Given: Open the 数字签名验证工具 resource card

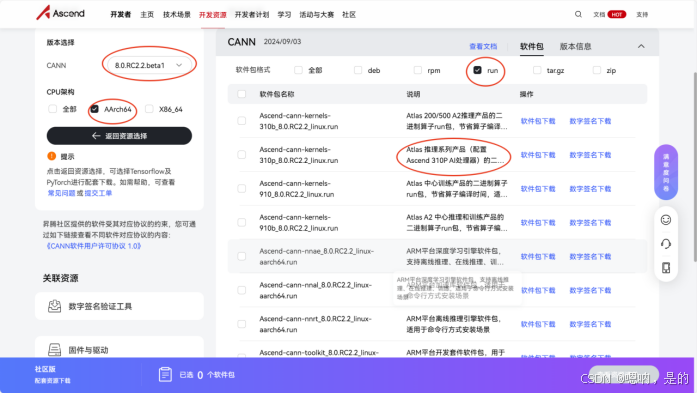Looking at the screenshot, I should pyautogui.click(x=119, y=306).
